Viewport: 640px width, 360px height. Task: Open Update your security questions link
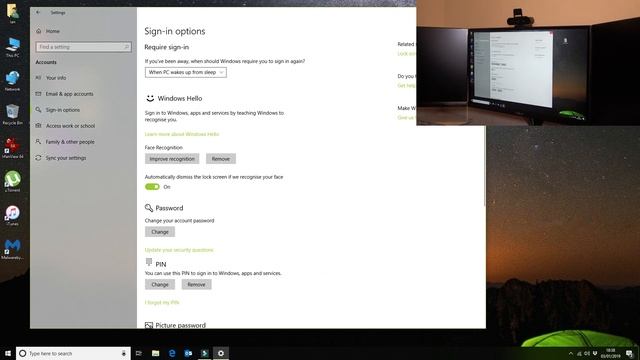pyautogui.click(x=179, y=250)
